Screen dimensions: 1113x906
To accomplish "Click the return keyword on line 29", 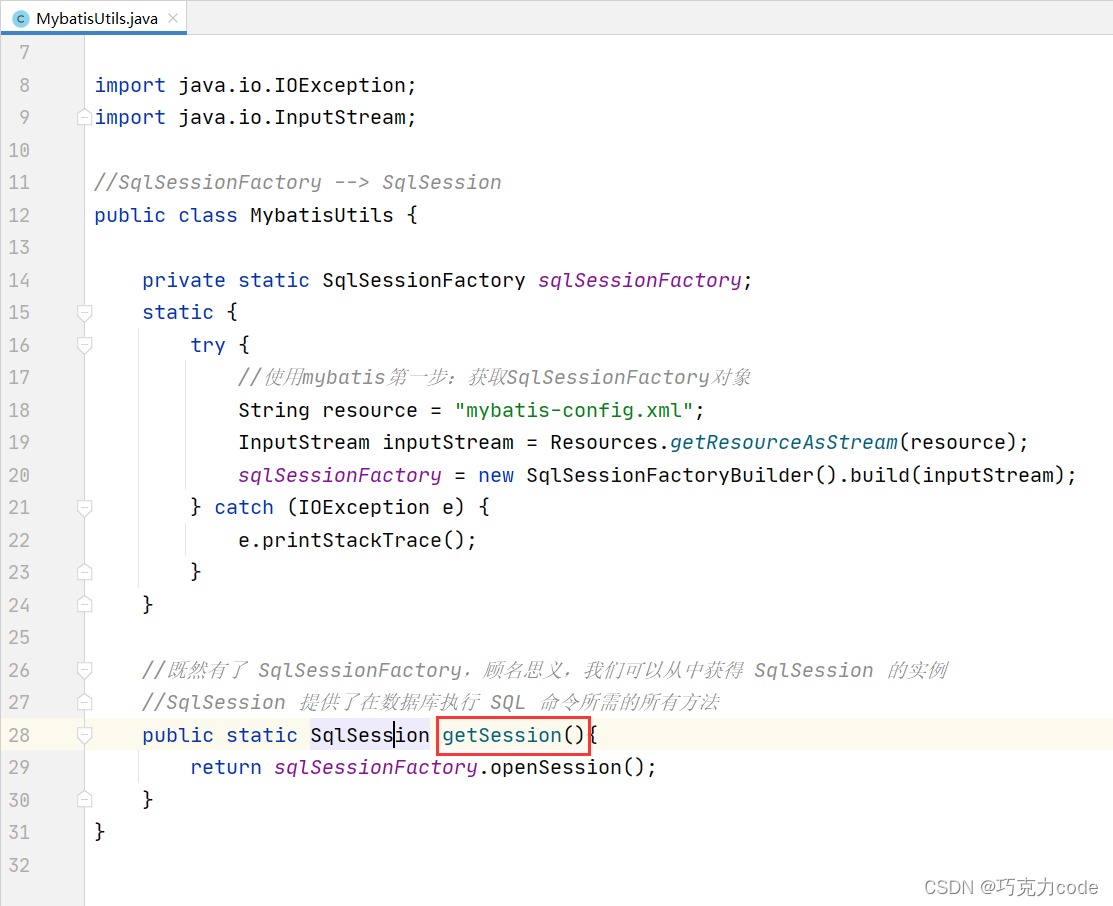I will pyautogui.click(x=226, y=768).
